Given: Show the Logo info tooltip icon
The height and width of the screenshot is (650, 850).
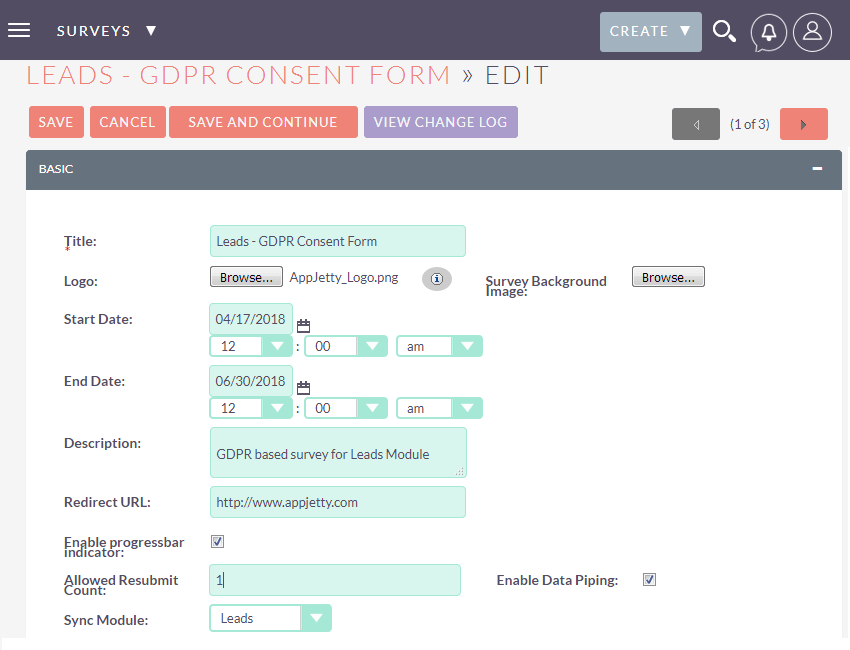Looking at the screenshot, I should pyautogui.click(x=437, y=279).
